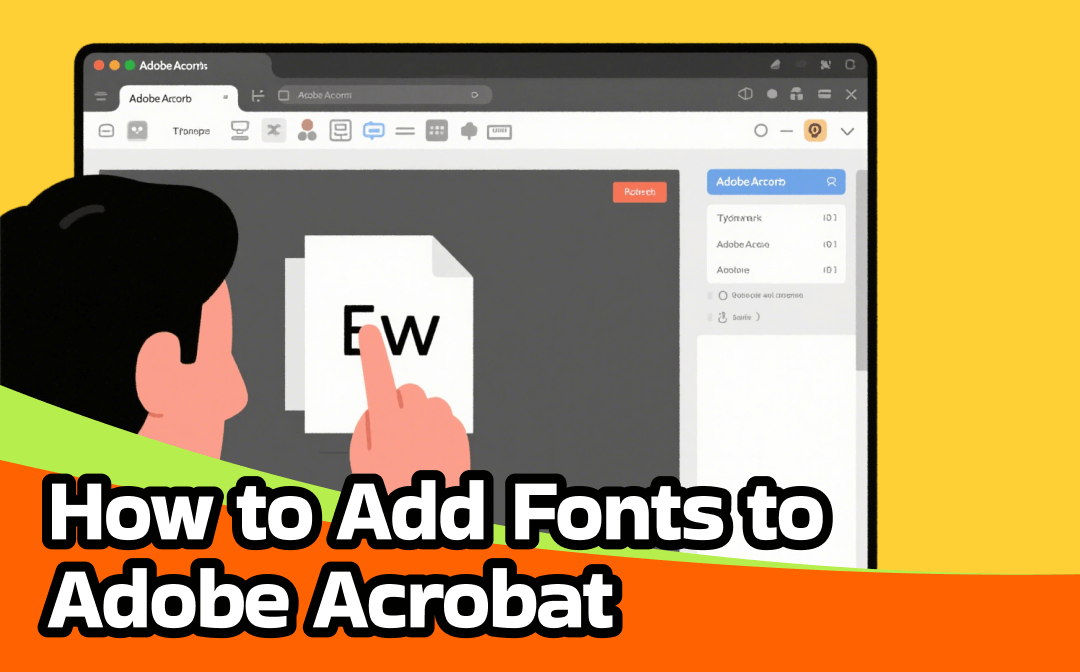Click the two horizontal lines icon
The image size is (1080, 672).
(x=405, y=131)
